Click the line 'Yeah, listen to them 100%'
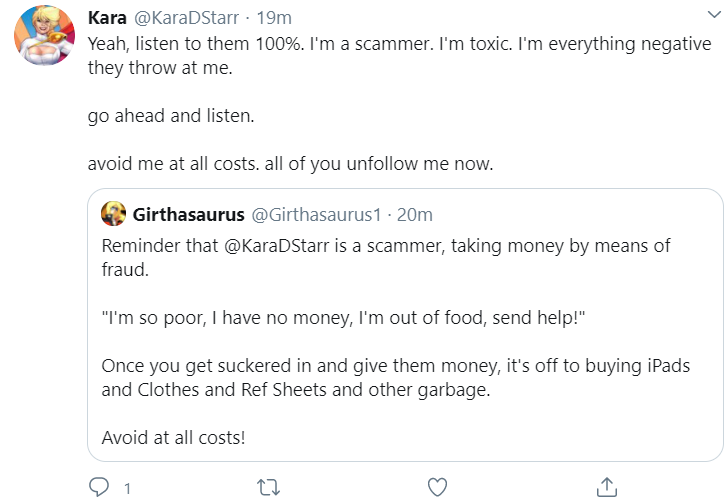The image size is (728, 501). pyautogui.click(x=195, y=44)
